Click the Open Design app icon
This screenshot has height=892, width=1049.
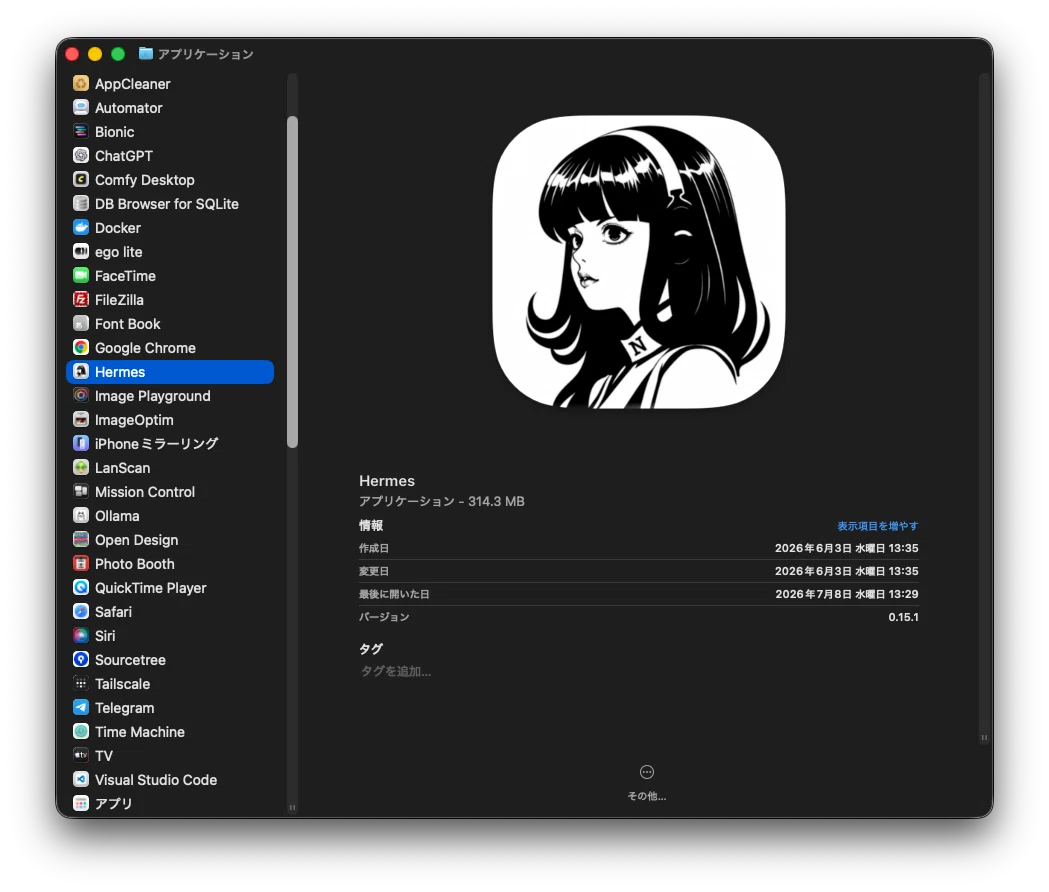81,540
